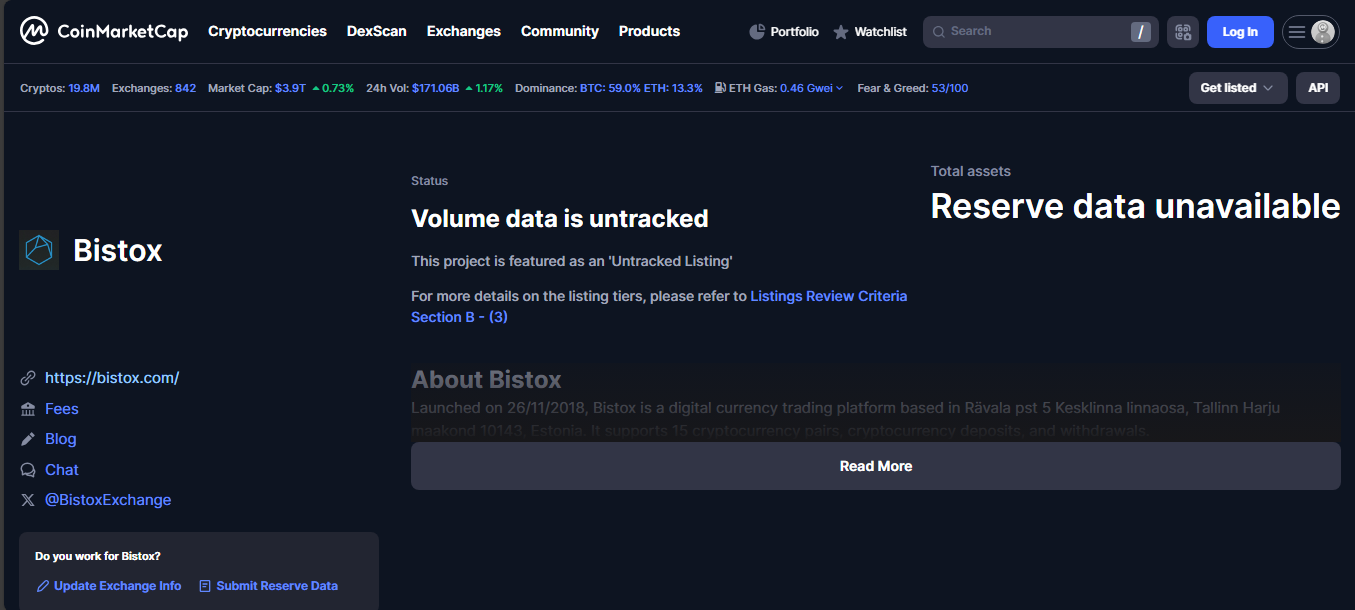Click the CoinMarketCap logo
Viewport: 1355px width, 610px height.
103,31
